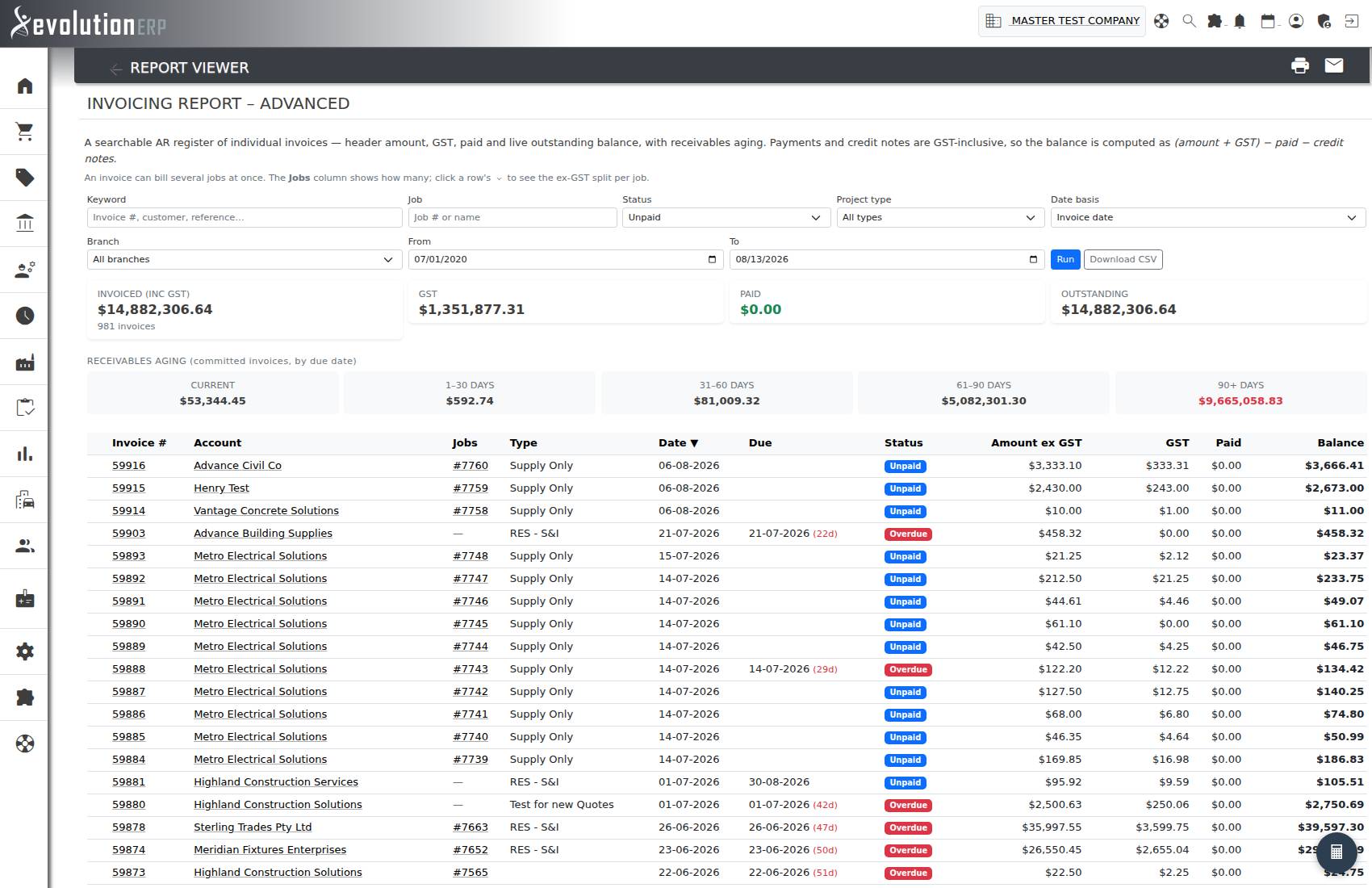Open the Date basis dropdown

click(x=1208, y=217)
